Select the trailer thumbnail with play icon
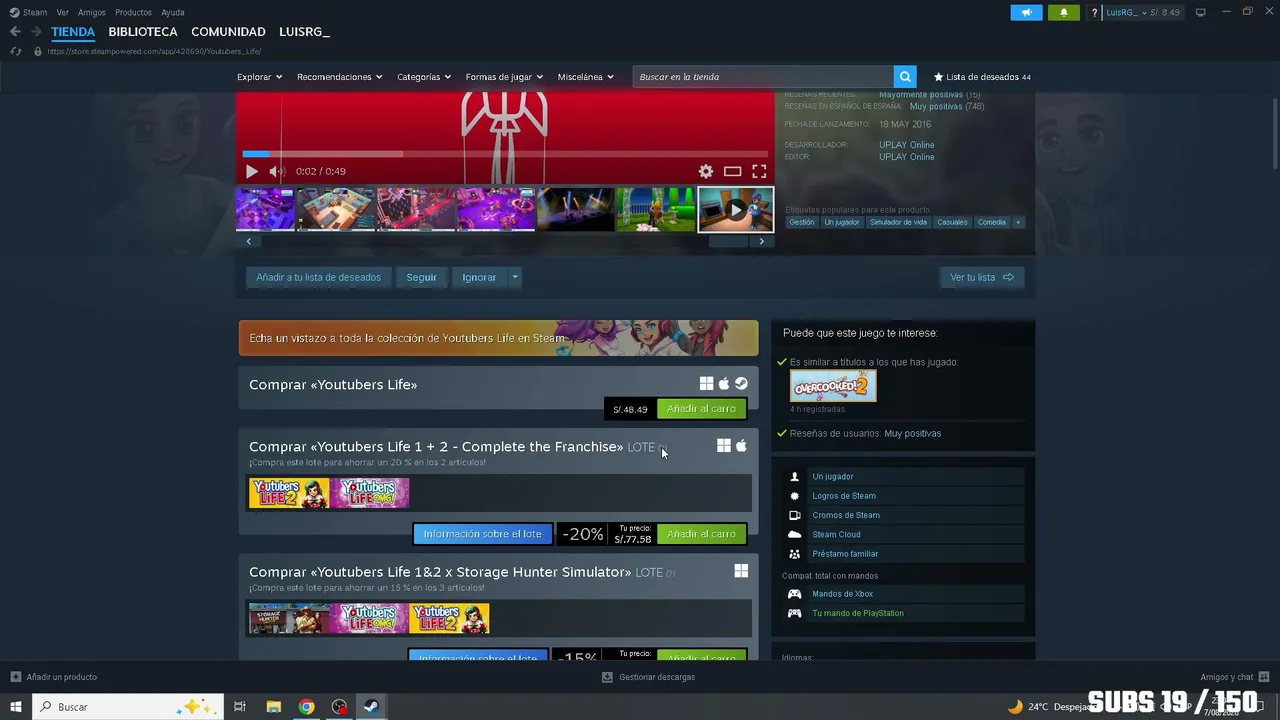The height and width of the screenshot is (720, 1280). [x=736, y=210]
